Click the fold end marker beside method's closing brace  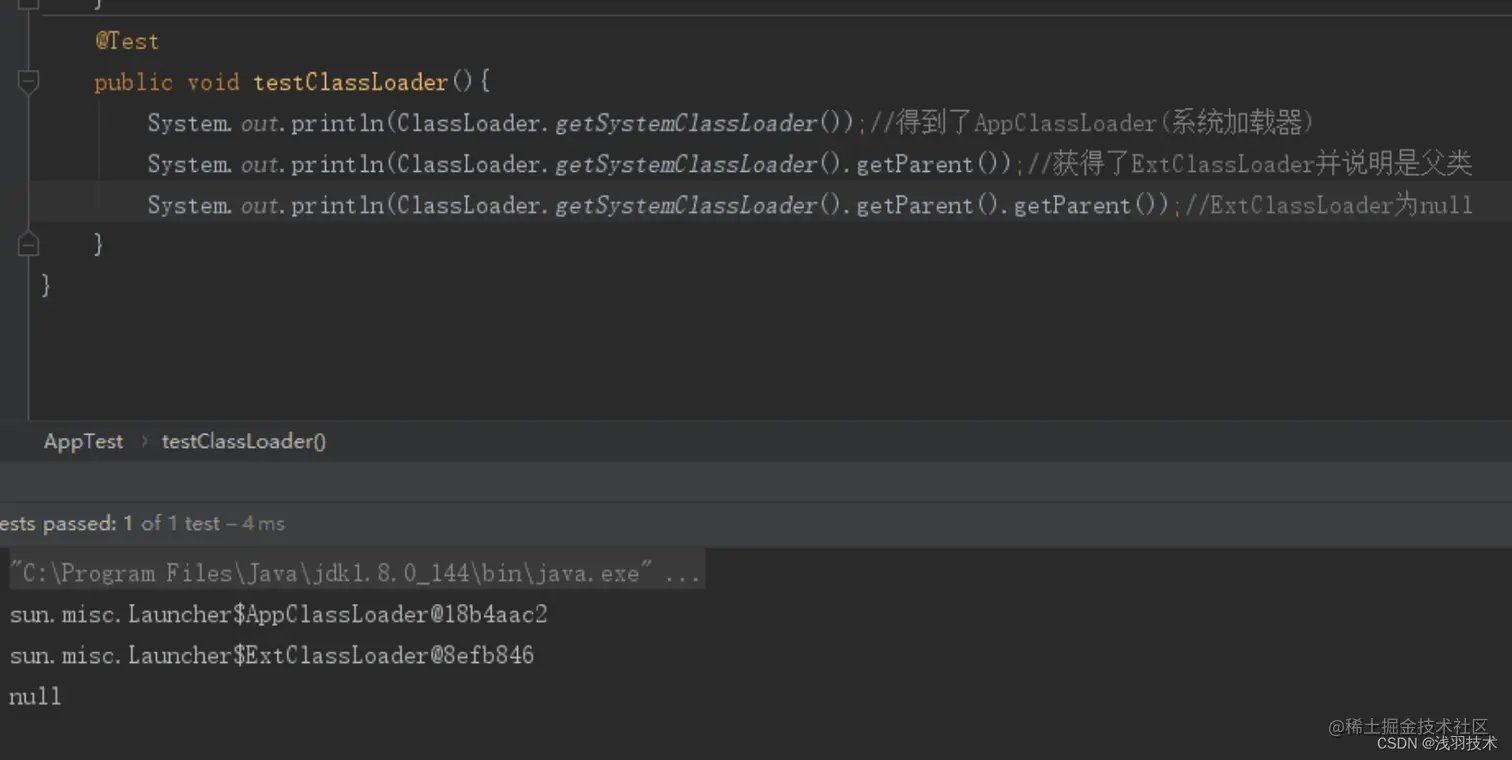pyautogui.click(x=29, y=244)
